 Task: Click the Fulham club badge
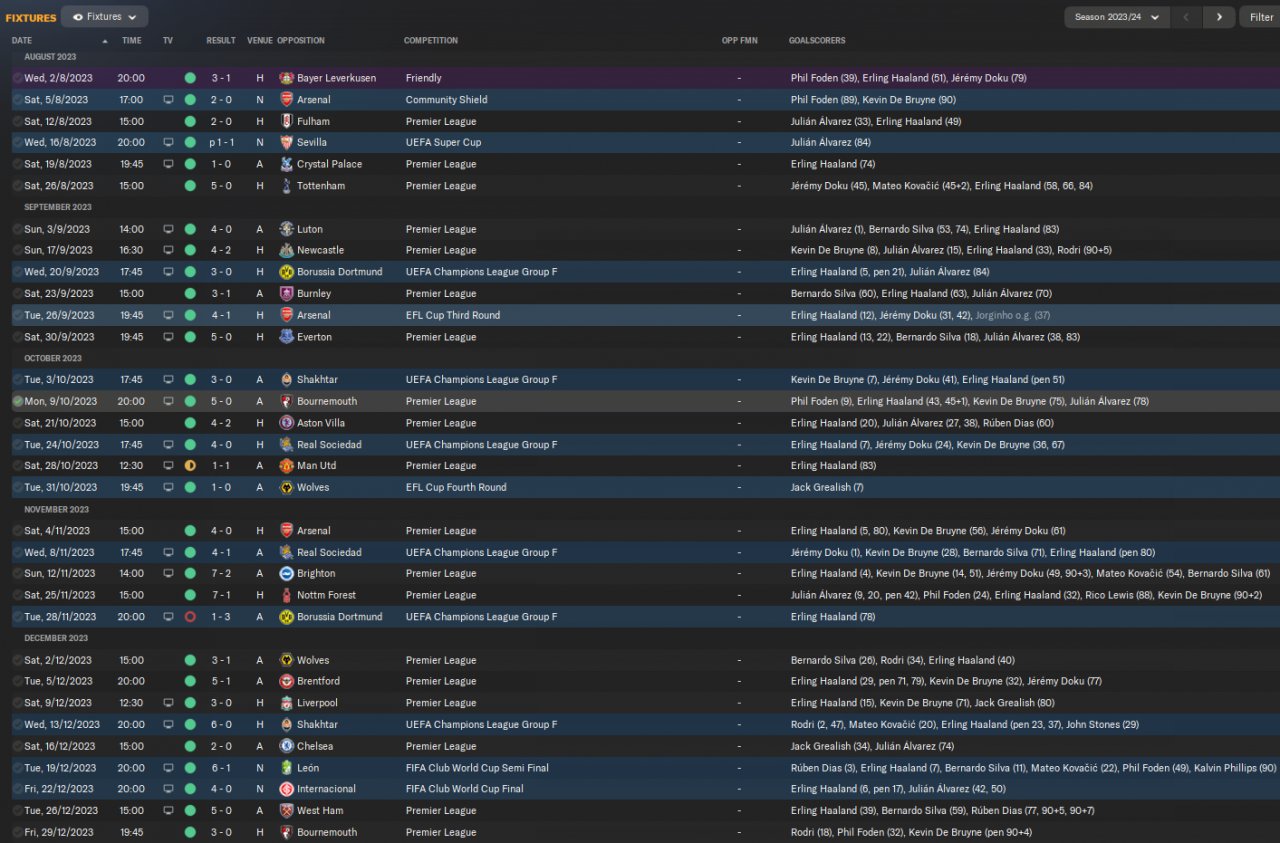[x=286, y=121]
